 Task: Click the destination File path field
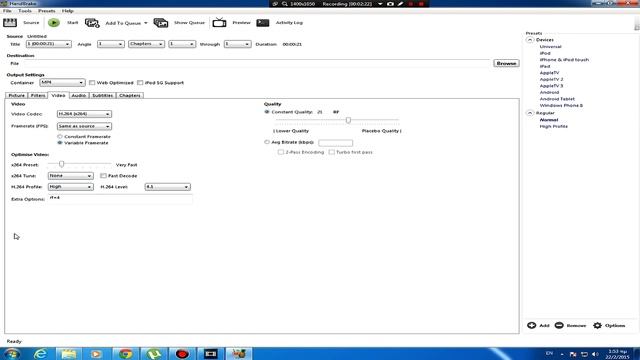(257, 63)
